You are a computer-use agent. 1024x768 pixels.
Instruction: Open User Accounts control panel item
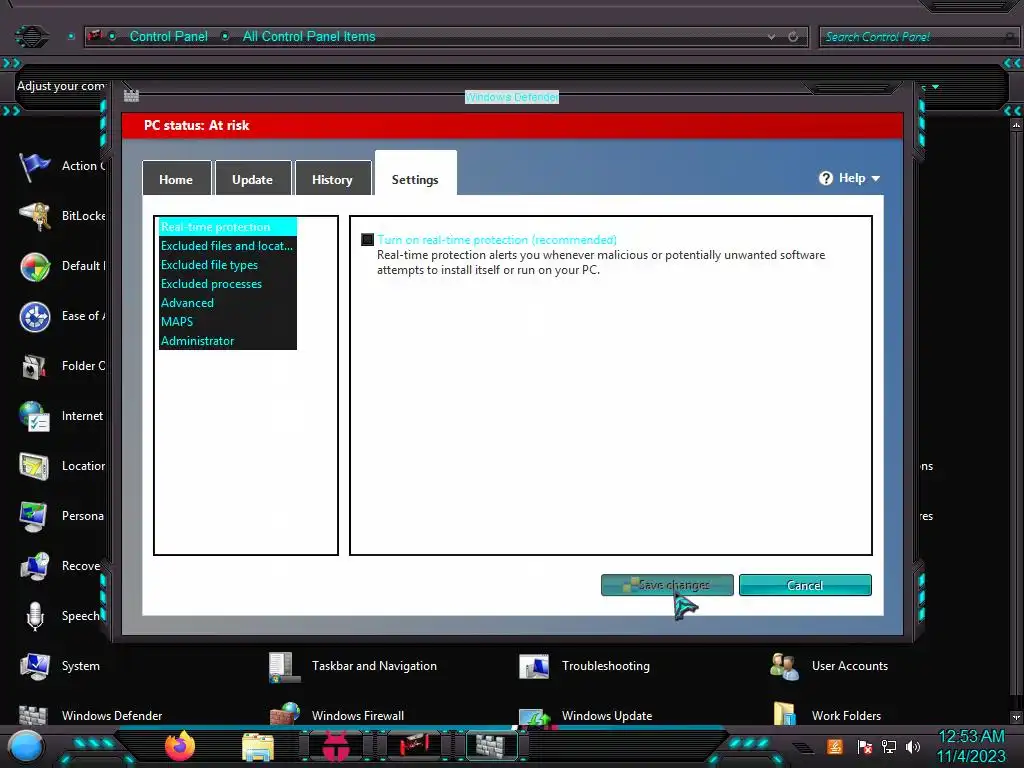click(x=829, y=666)
